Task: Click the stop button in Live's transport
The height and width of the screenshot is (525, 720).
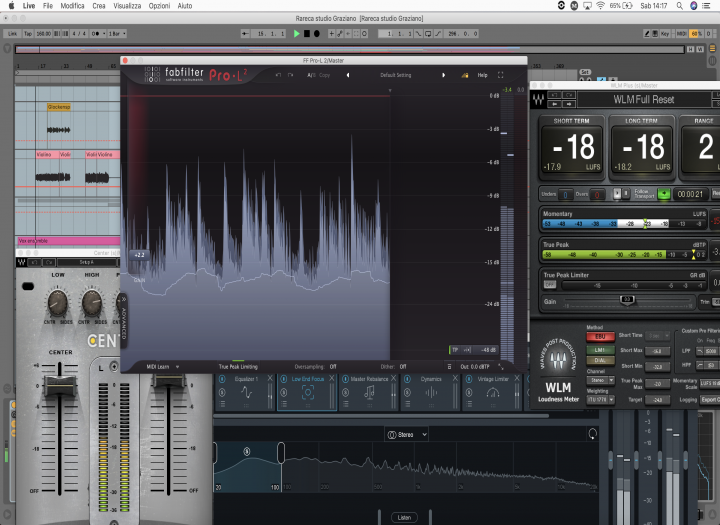Action: coord(307,34)
